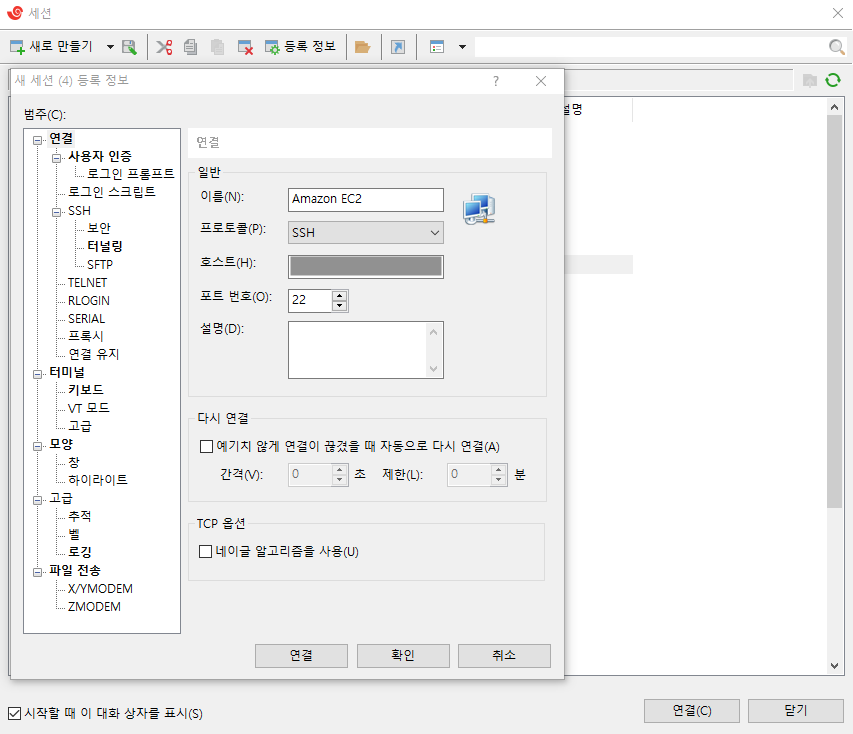Click the search magnifier icon

click(837, 47)
